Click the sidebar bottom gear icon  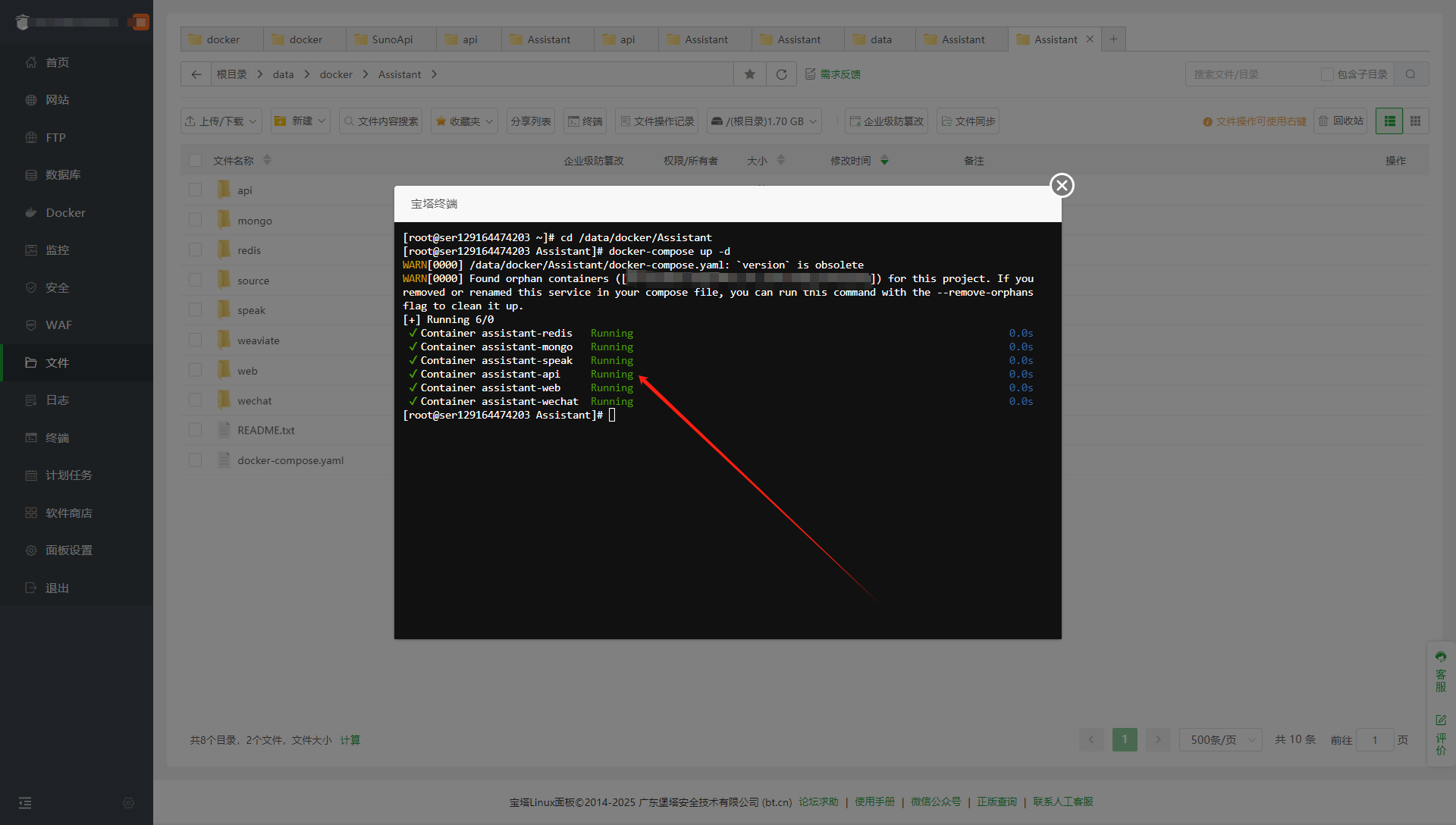click(x=128, y=803)
